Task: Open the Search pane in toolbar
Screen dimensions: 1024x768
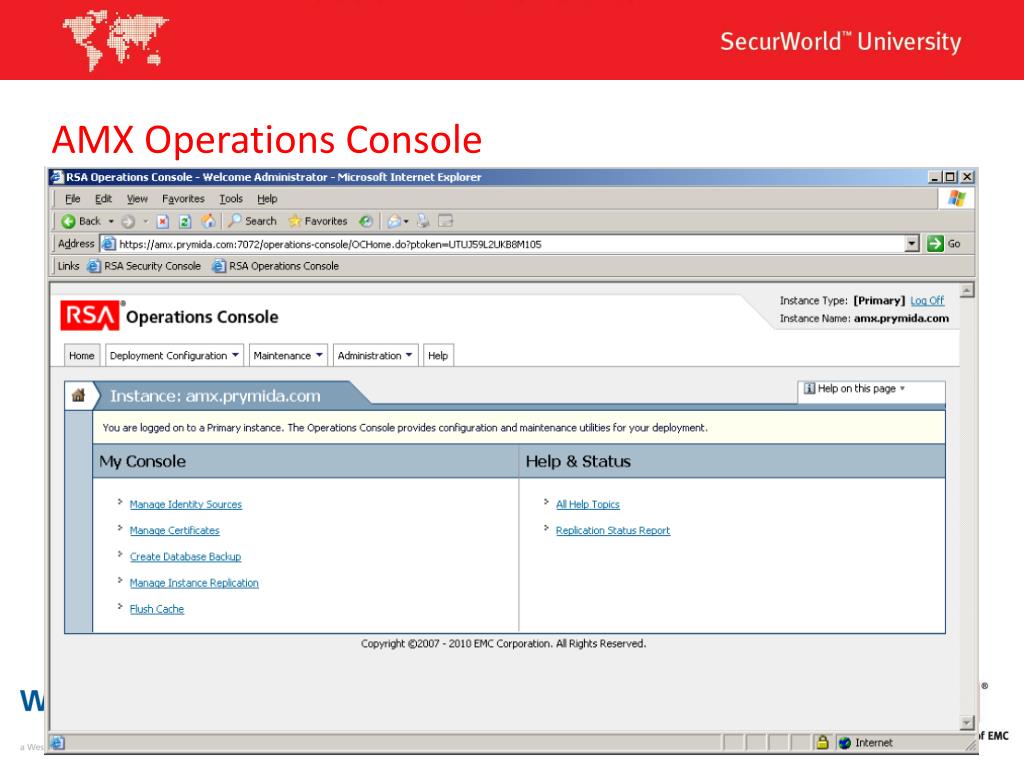Action: [x=252, y=221]
